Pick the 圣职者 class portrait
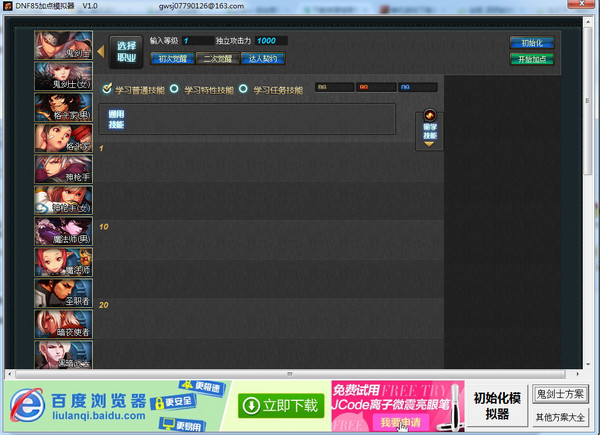600x435 pixels. tap(63, 294)
